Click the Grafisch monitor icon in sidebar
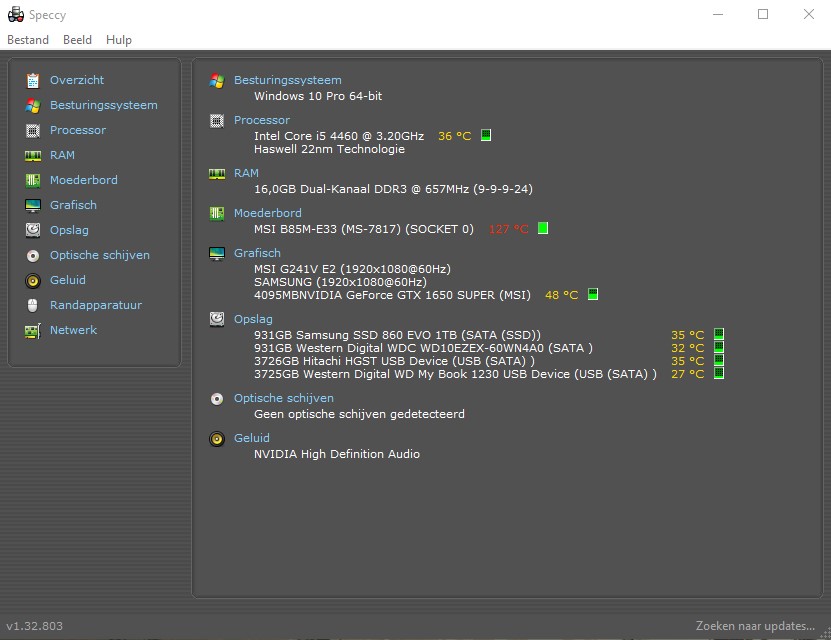Screen dimensions: 831x640 pos(33,205)
